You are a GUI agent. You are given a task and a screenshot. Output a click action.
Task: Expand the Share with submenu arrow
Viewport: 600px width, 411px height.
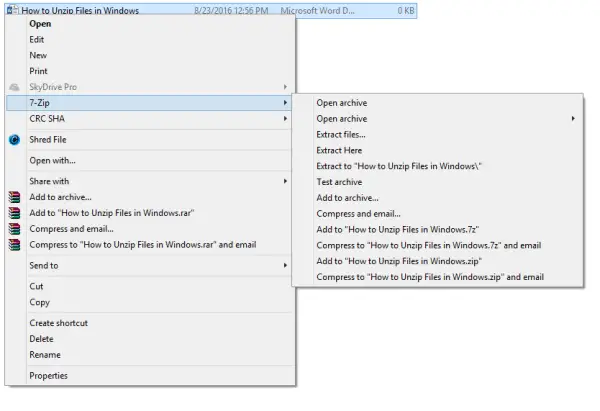point(285,181)
